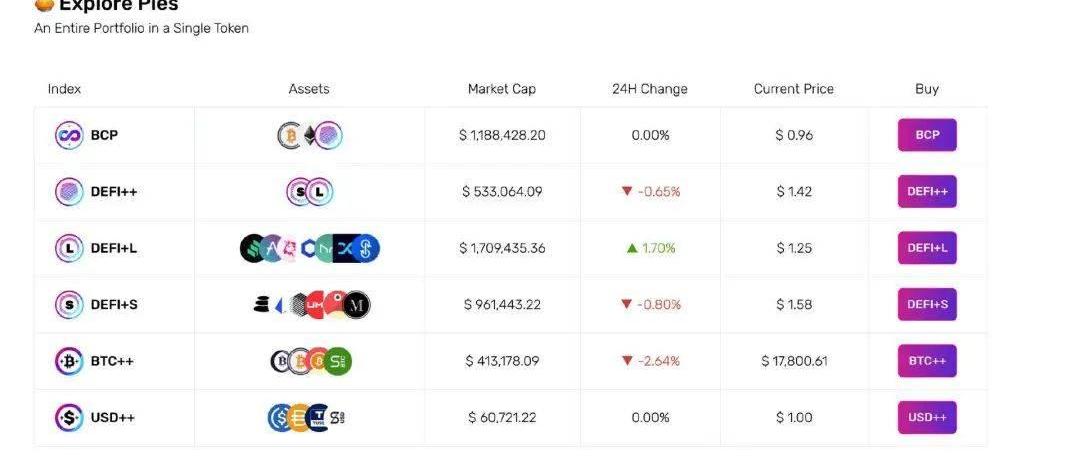Click the USD++ index icon
The width and height of the screenshot is (1080, 461).
69,417
